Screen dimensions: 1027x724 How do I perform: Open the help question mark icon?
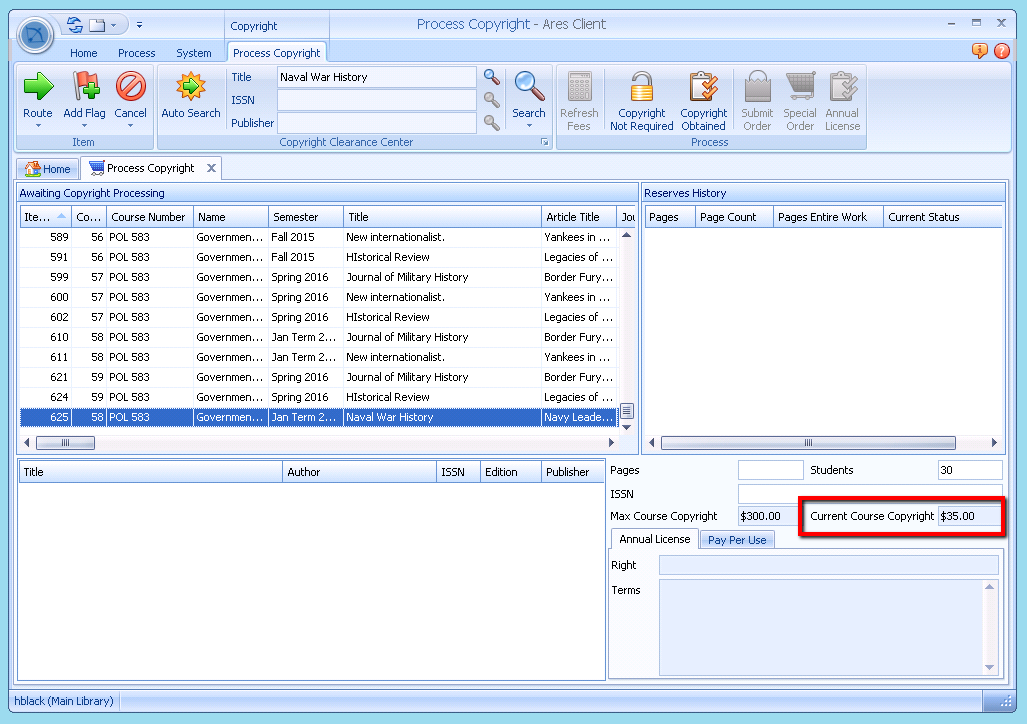click(x=1001, y=51)
